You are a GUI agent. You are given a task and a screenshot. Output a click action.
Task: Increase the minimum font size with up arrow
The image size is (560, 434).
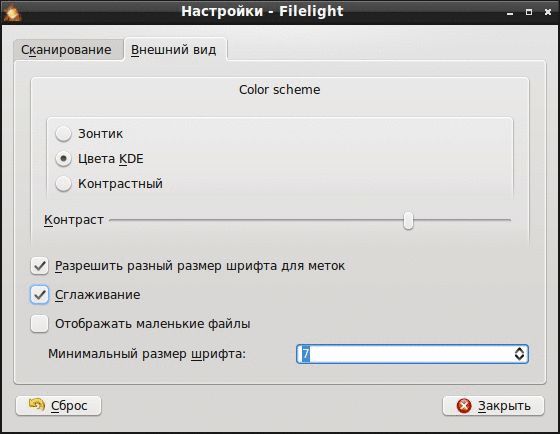click(520, 350)
